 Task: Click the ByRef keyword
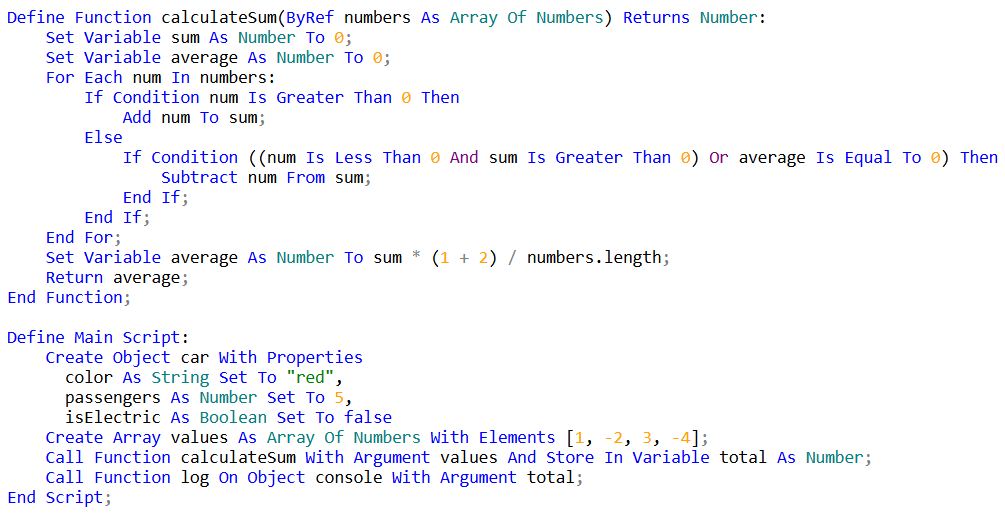click(310, 18)
